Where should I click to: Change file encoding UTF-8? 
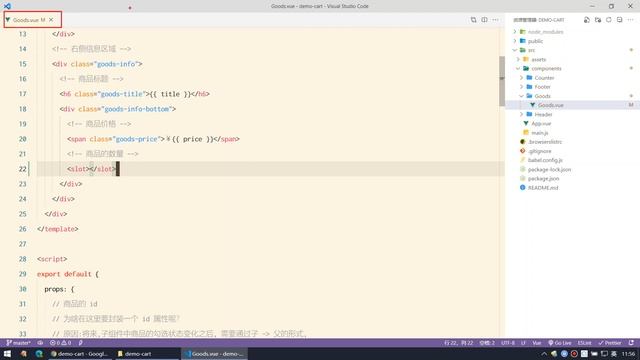click(x=508, y=343)
